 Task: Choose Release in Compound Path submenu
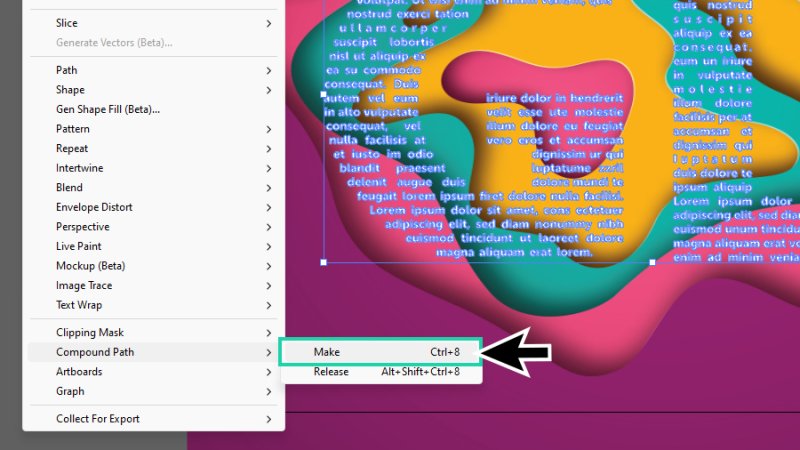click(x=381, y=371)
